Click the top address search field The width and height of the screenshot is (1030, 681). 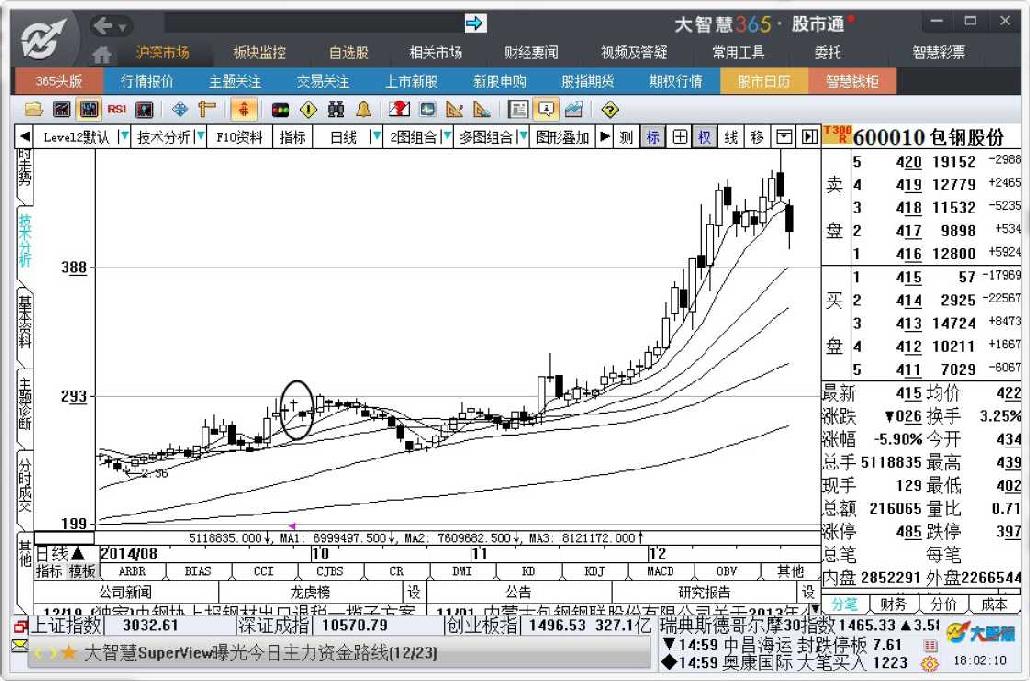(x=313, y=24)
